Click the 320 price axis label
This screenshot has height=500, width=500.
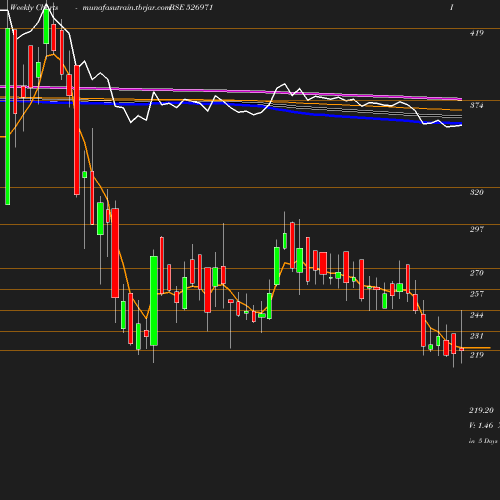pyautogui.click(x=476, y=192)
